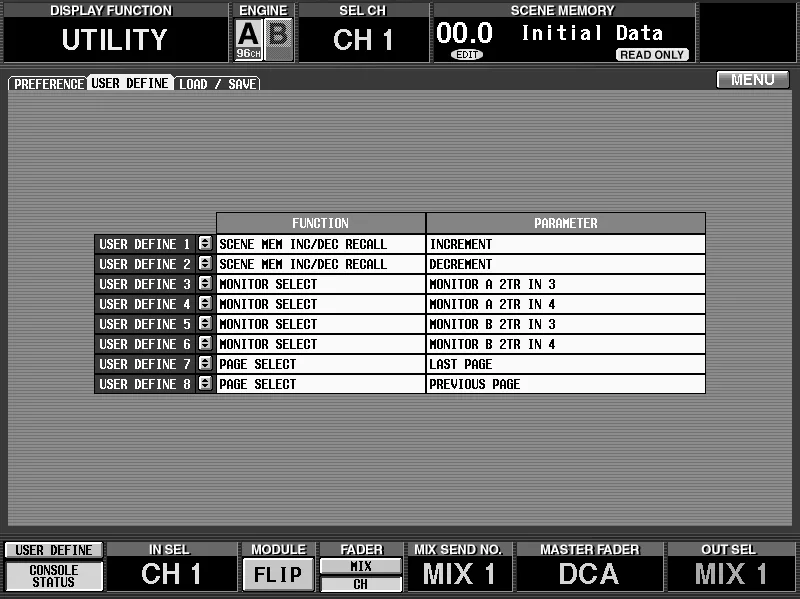Open the MENU button

(x=753, y=80)
